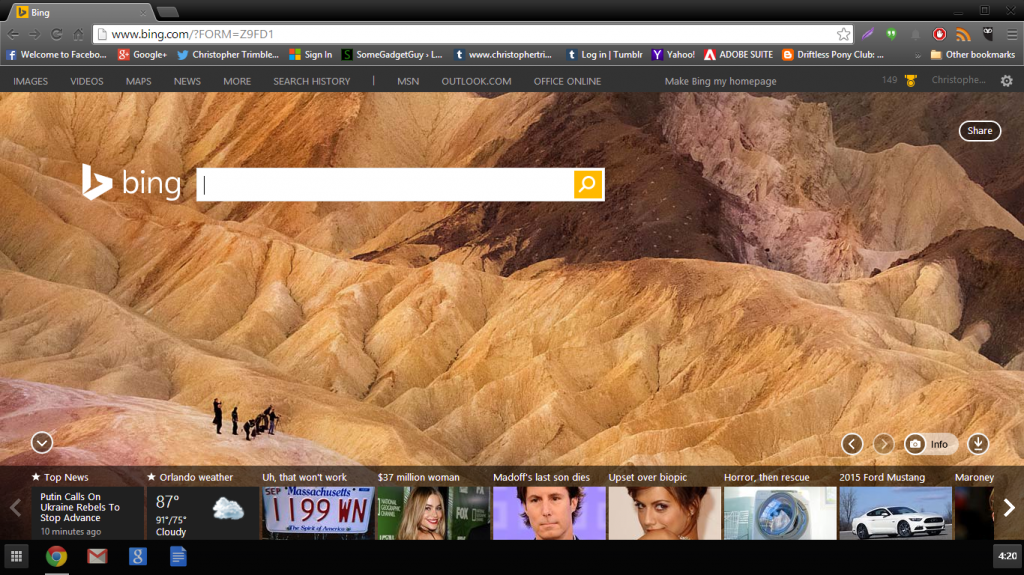Move news carousel back with left arrow
The height and width of the screenshot is (575, 1024).
15,508
